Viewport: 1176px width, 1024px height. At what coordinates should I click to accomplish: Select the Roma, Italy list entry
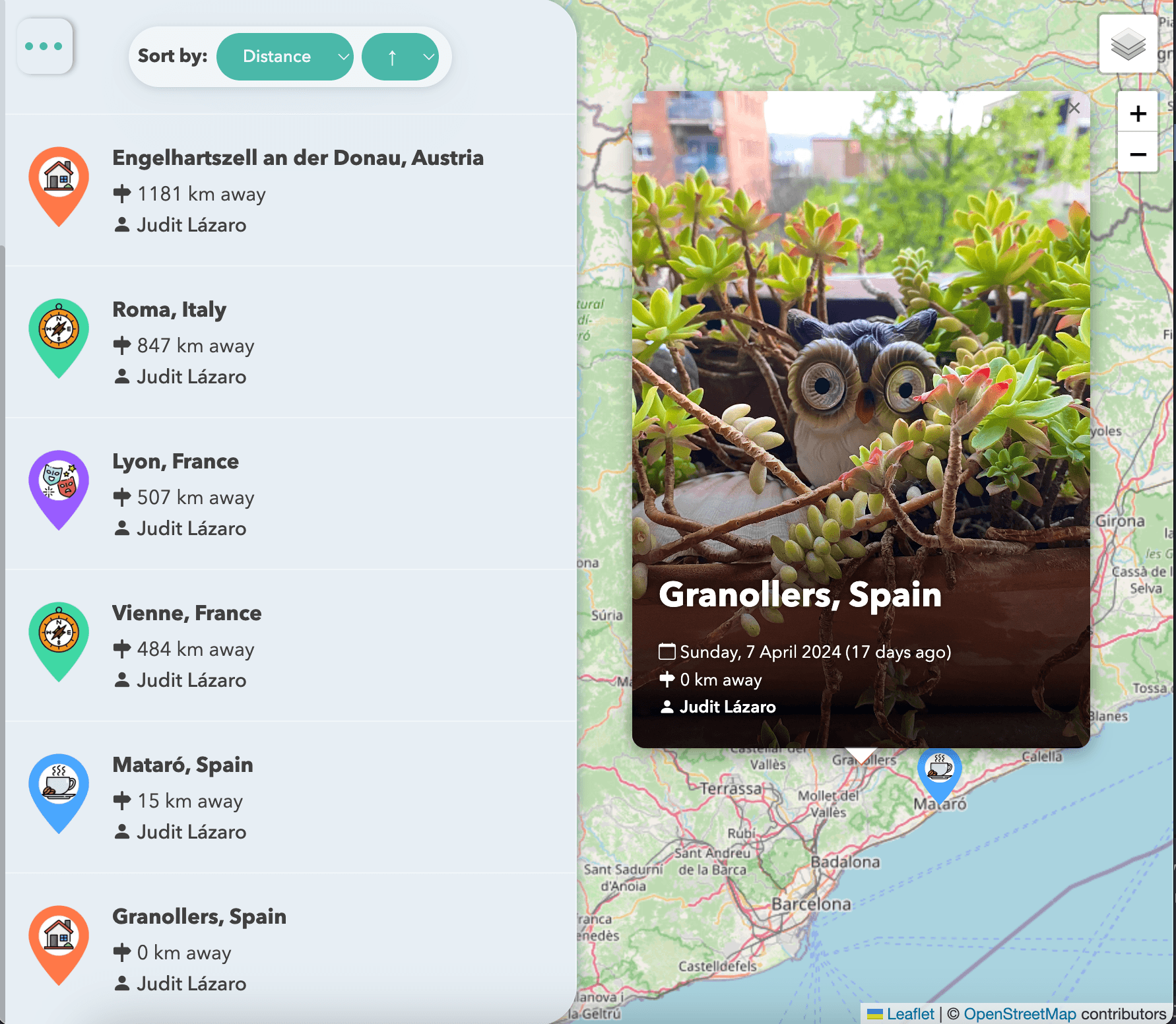click(x=169, y=310)
